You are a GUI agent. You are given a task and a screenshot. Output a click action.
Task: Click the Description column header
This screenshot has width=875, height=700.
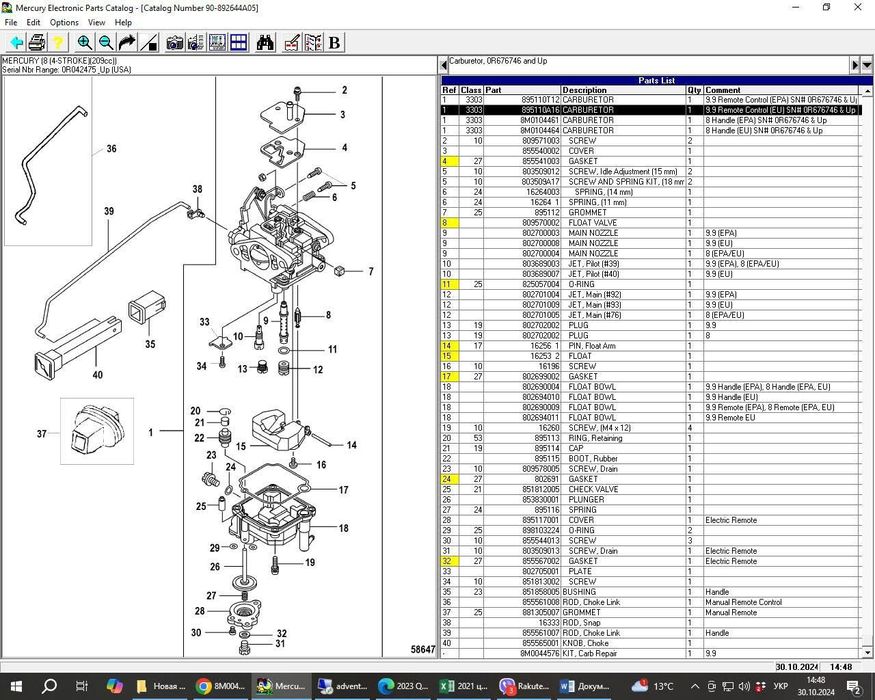pos(623,90)
